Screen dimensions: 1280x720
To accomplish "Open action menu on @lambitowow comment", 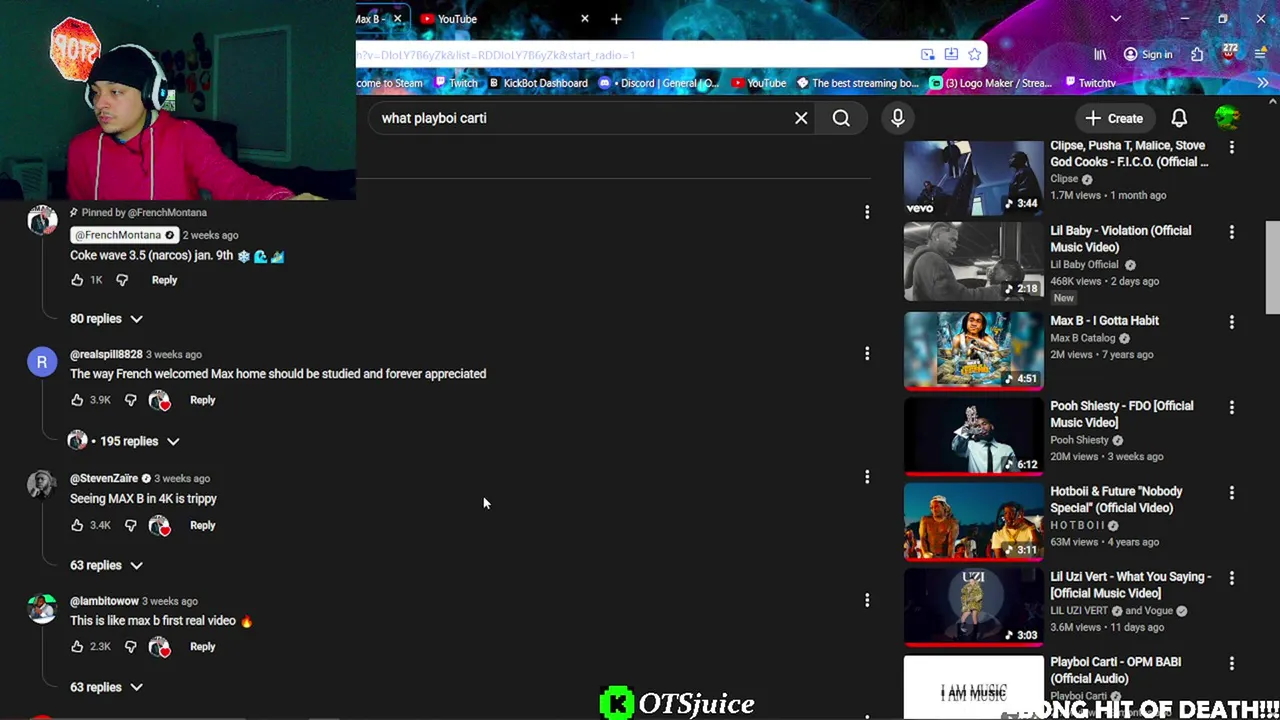I will coord(867,600).
